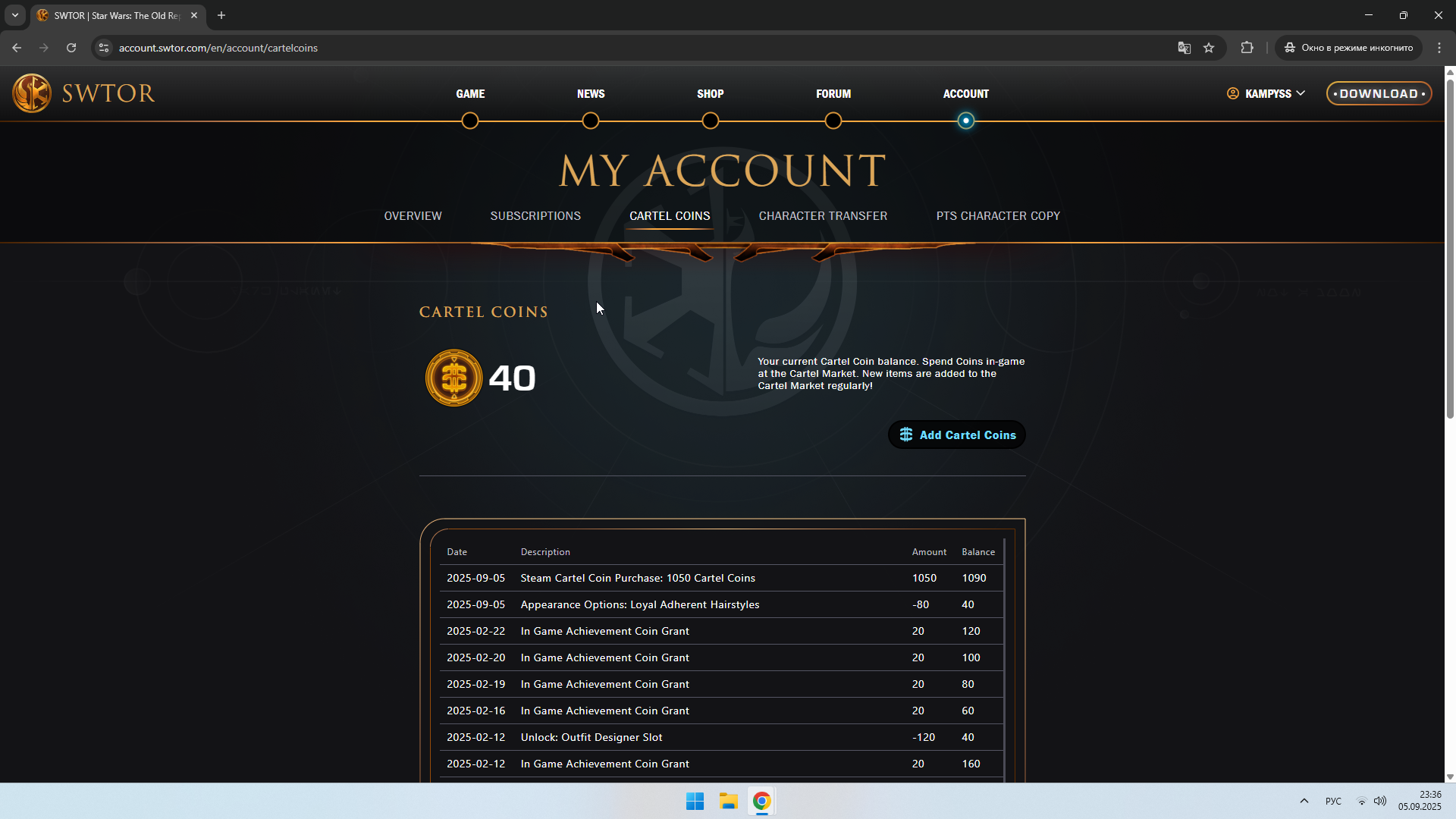Click the translate page icon
Screen dimensions: 1456x819
point(1184,48)
